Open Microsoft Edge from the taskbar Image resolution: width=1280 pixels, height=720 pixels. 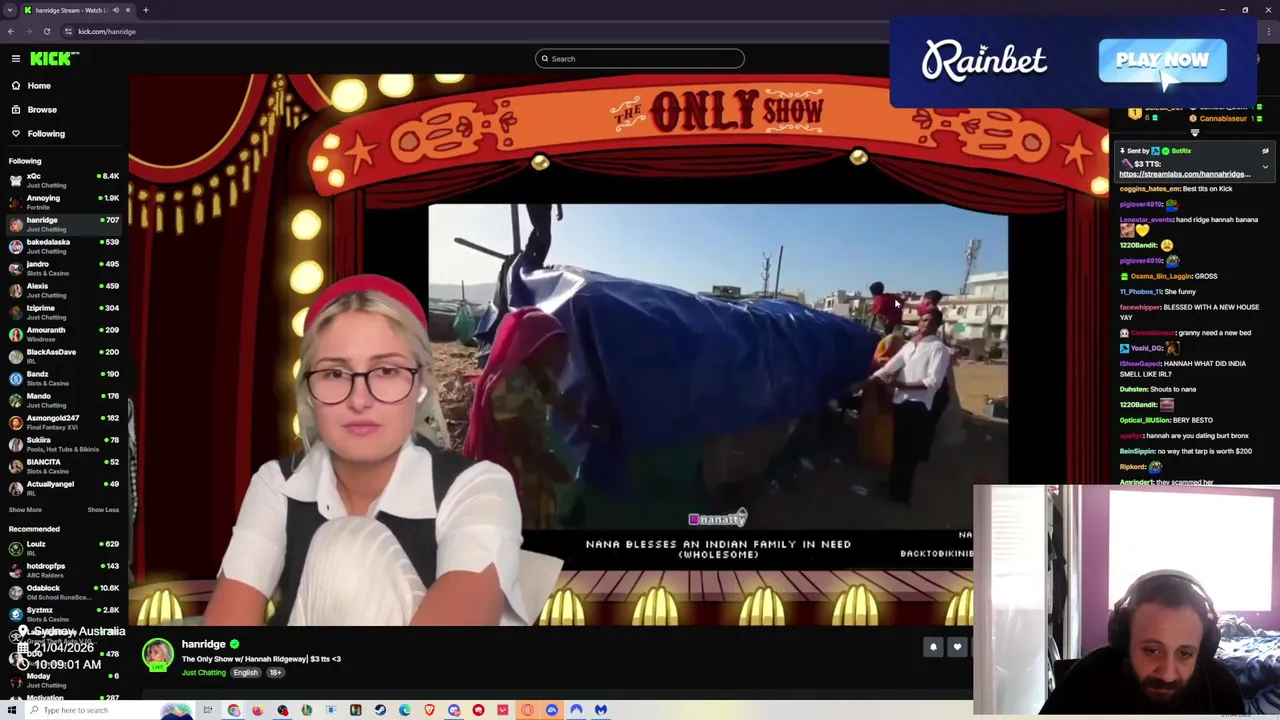pyautogui.click(x=404, y=710)
